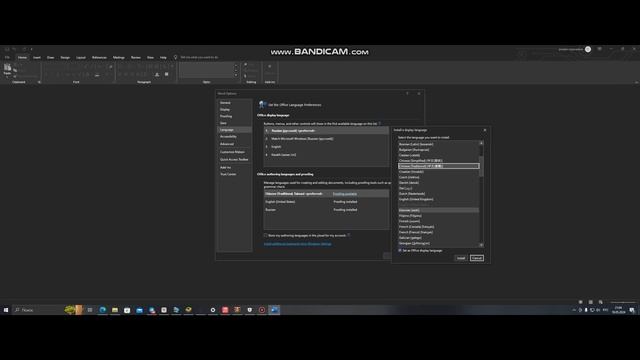Click the red Bandicam record taskbar icon

262,310
